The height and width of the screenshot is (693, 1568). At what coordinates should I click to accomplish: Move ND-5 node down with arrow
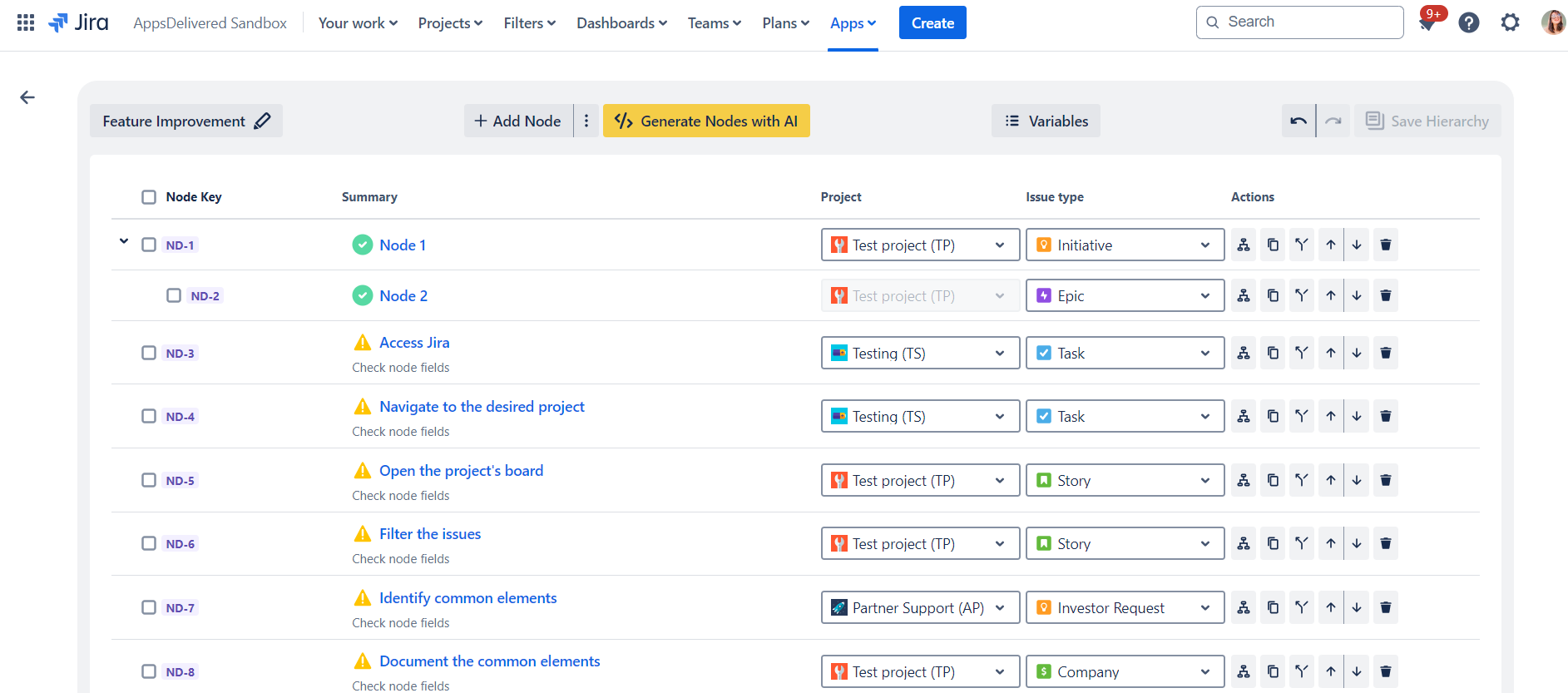(1356, 480)
